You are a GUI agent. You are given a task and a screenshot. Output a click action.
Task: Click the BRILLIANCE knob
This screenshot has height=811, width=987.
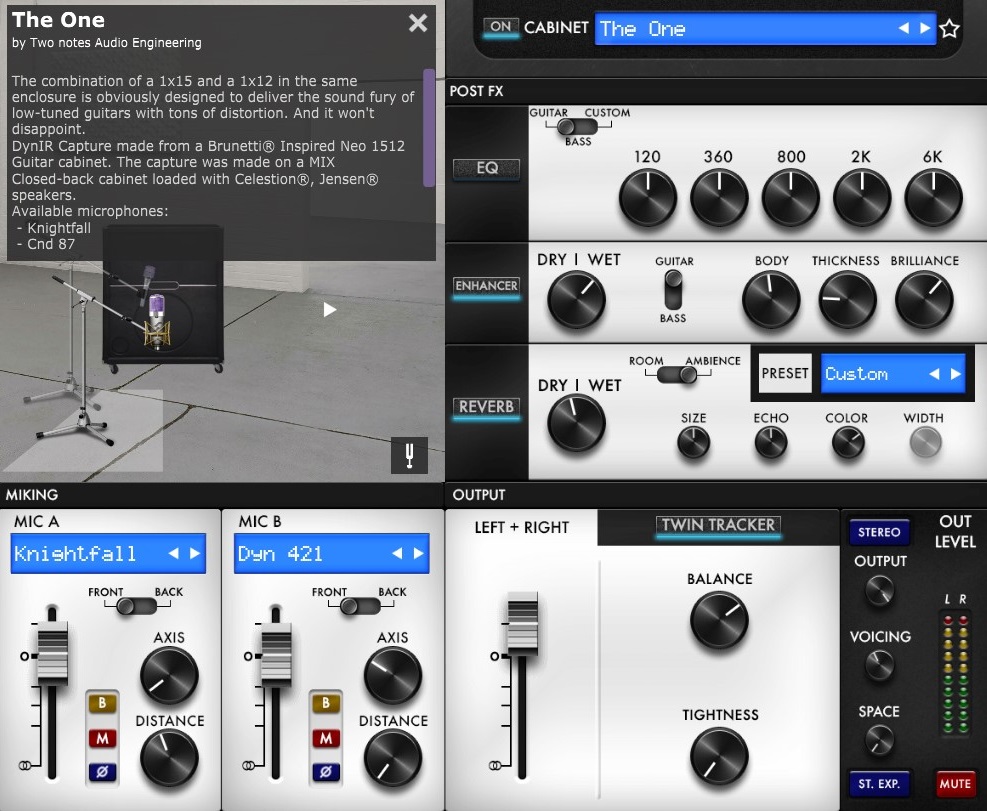(x=924, y=300)
